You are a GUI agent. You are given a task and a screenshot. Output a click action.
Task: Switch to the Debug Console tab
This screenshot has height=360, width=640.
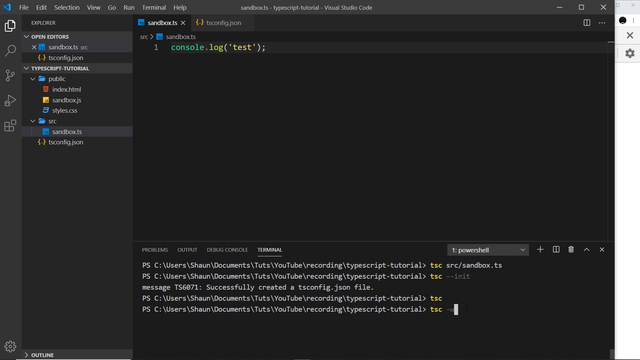point(227,250)
